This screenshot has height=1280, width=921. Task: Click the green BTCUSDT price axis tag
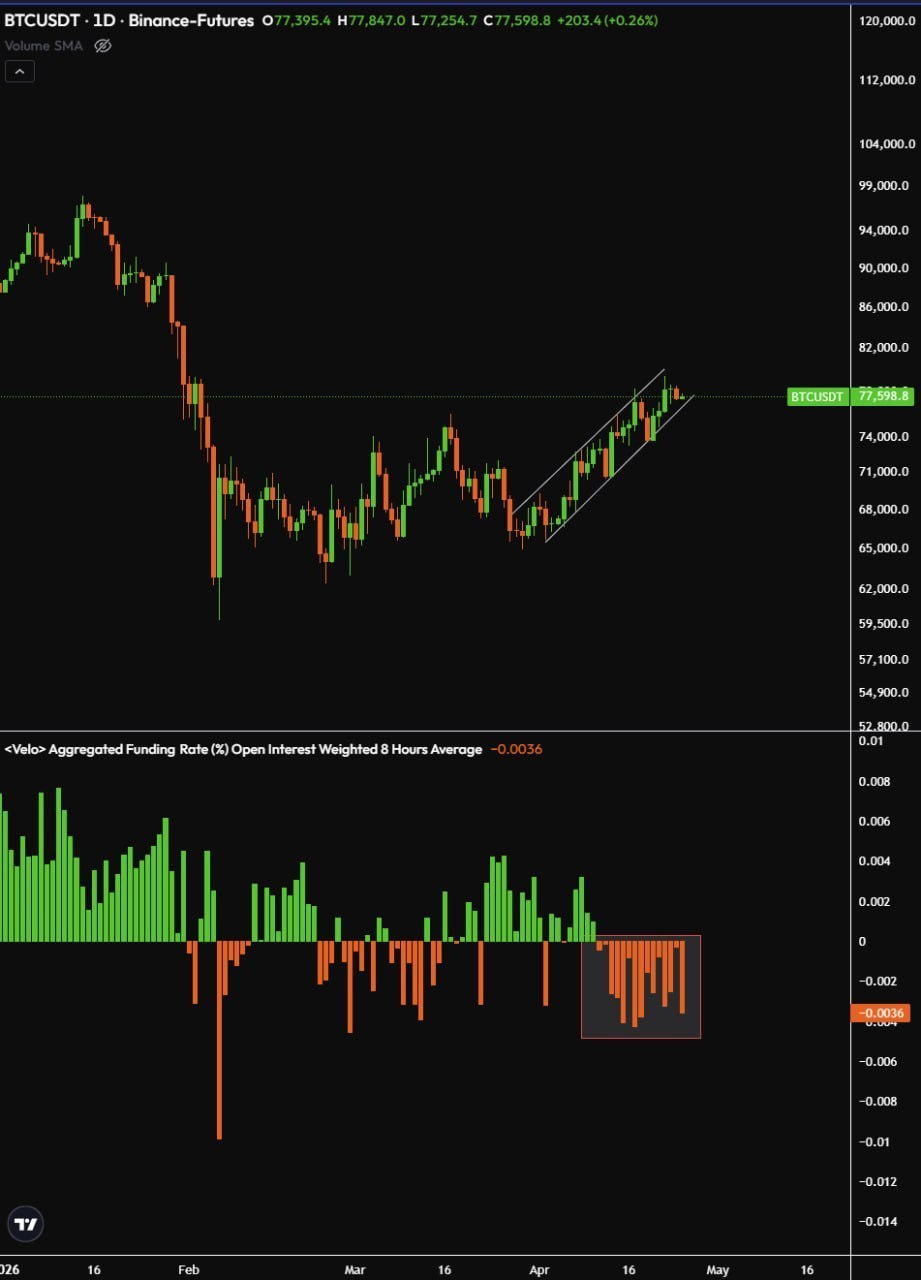817,397
